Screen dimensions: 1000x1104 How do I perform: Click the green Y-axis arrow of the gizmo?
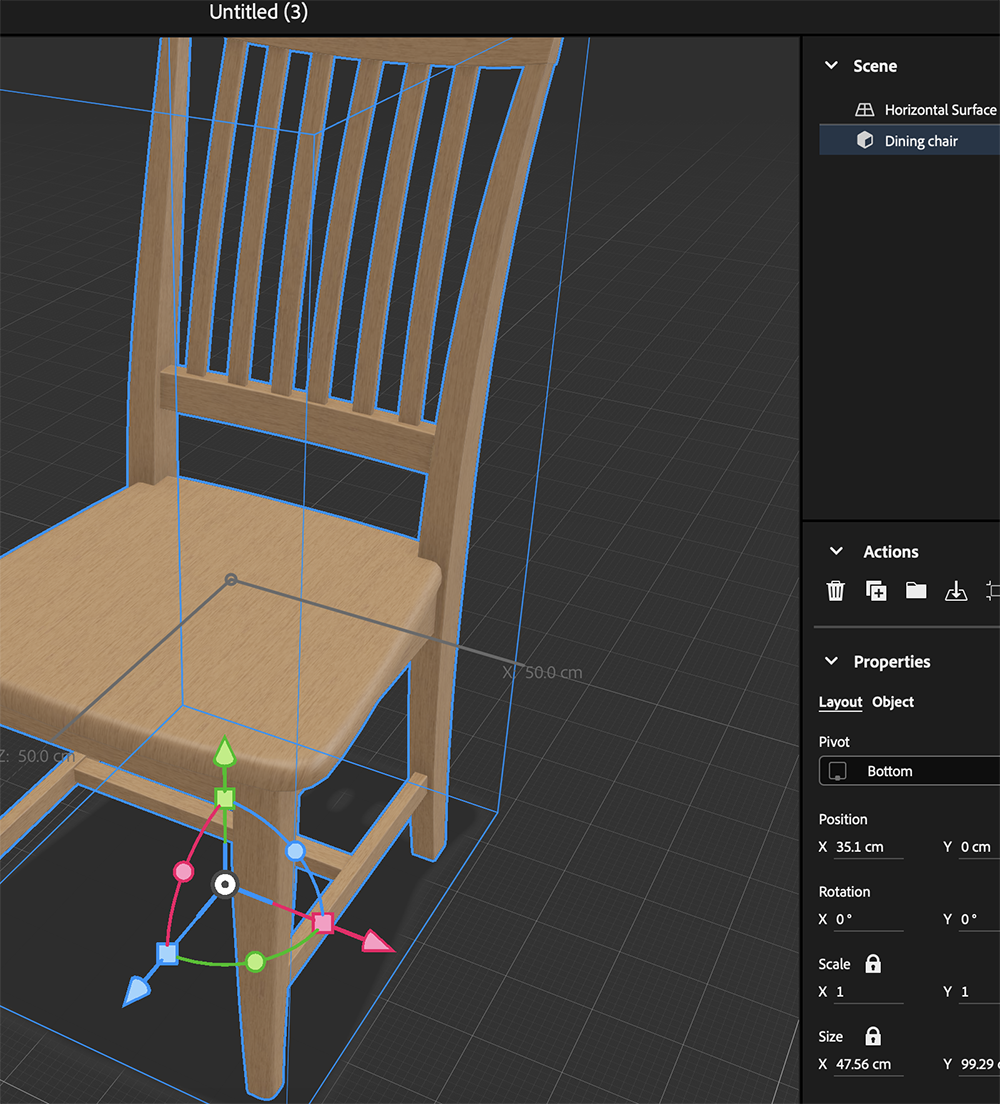pyautogui.click(x=224, y=752)
